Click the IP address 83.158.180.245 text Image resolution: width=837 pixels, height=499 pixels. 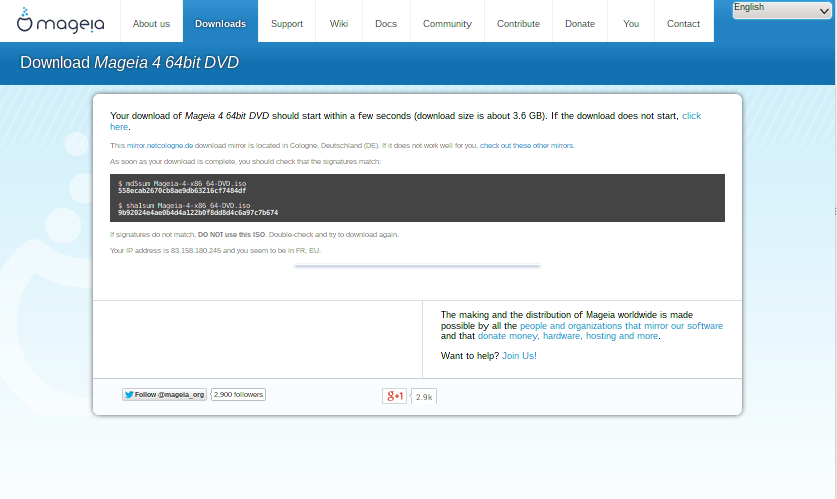[195, 250]
